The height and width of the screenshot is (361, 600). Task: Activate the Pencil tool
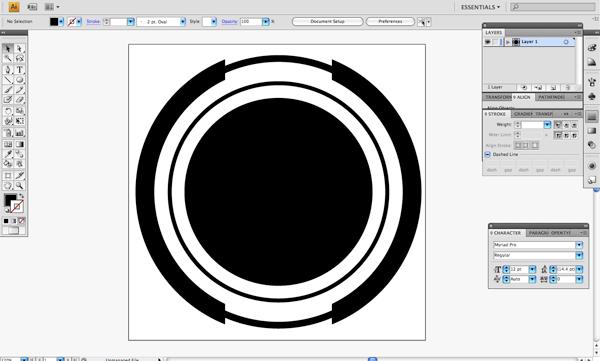click(x=20, y=90)
